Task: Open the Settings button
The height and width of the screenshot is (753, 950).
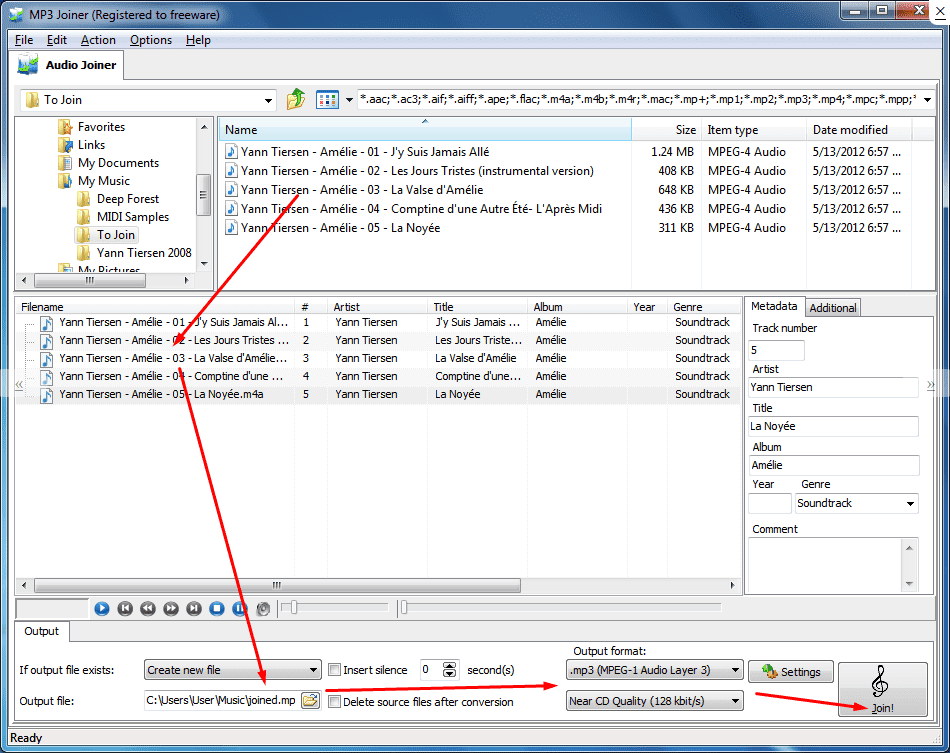Action: tap(791, 671)
